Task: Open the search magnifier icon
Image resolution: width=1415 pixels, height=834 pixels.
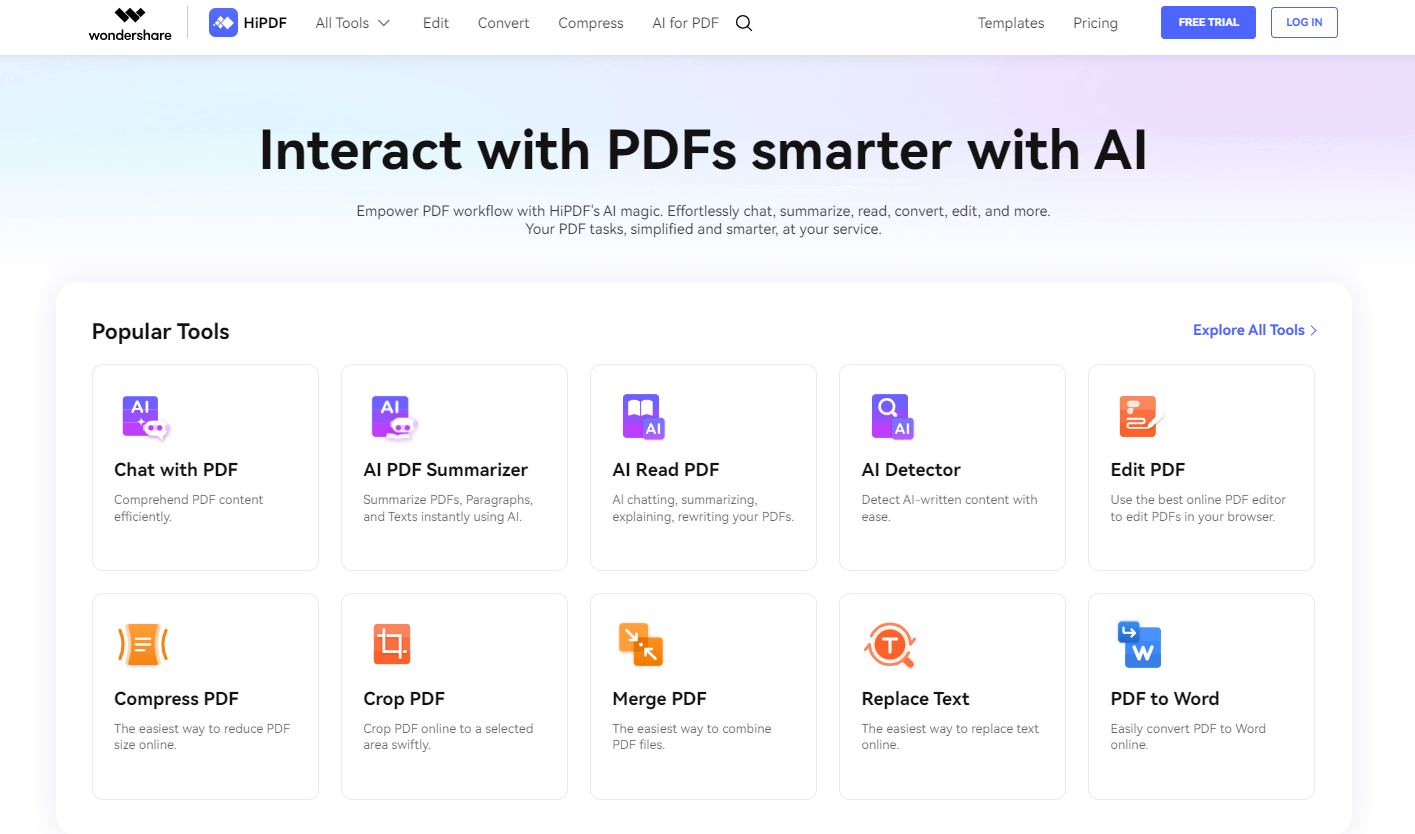Action: click(x=743, y=23)
